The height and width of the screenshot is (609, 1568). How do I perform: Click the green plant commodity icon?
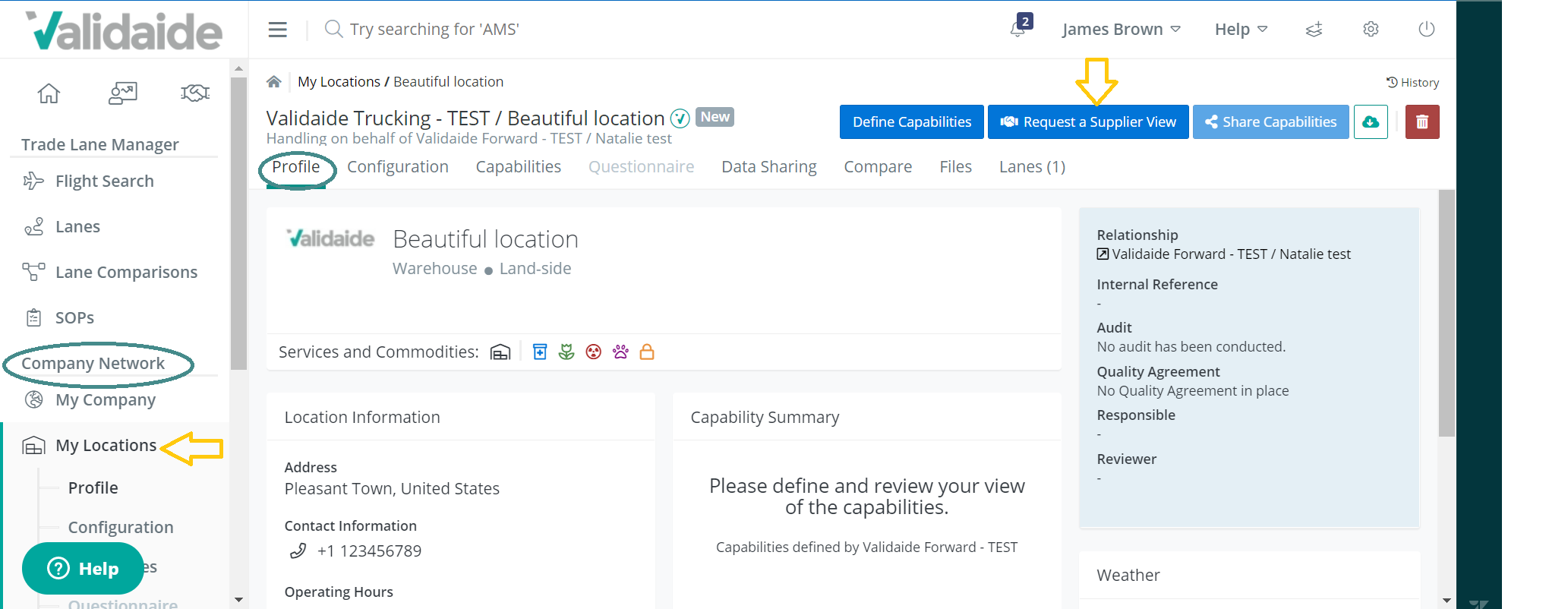pos(566,352)
